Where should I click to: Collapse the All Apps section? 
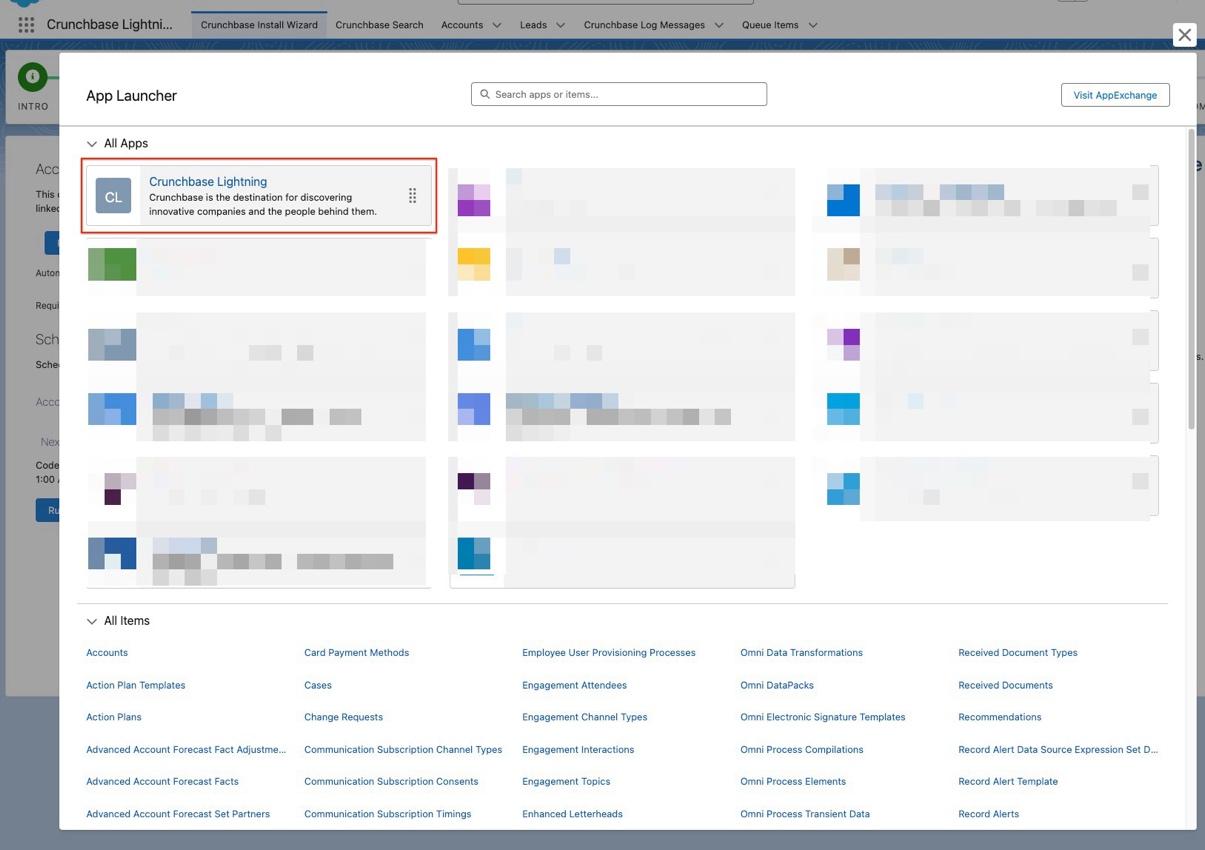tap(92, 144)
